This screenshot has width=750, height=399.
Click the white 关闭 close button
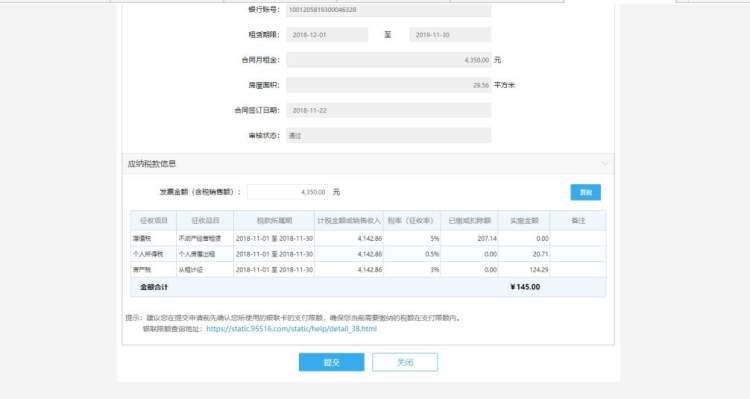(405, 362)
